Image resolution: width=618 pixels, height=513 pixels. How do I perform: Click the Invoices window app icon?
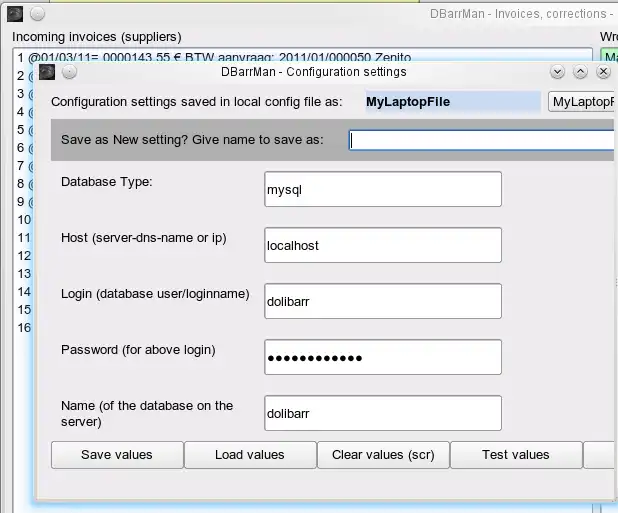click(x=15, y=14)
